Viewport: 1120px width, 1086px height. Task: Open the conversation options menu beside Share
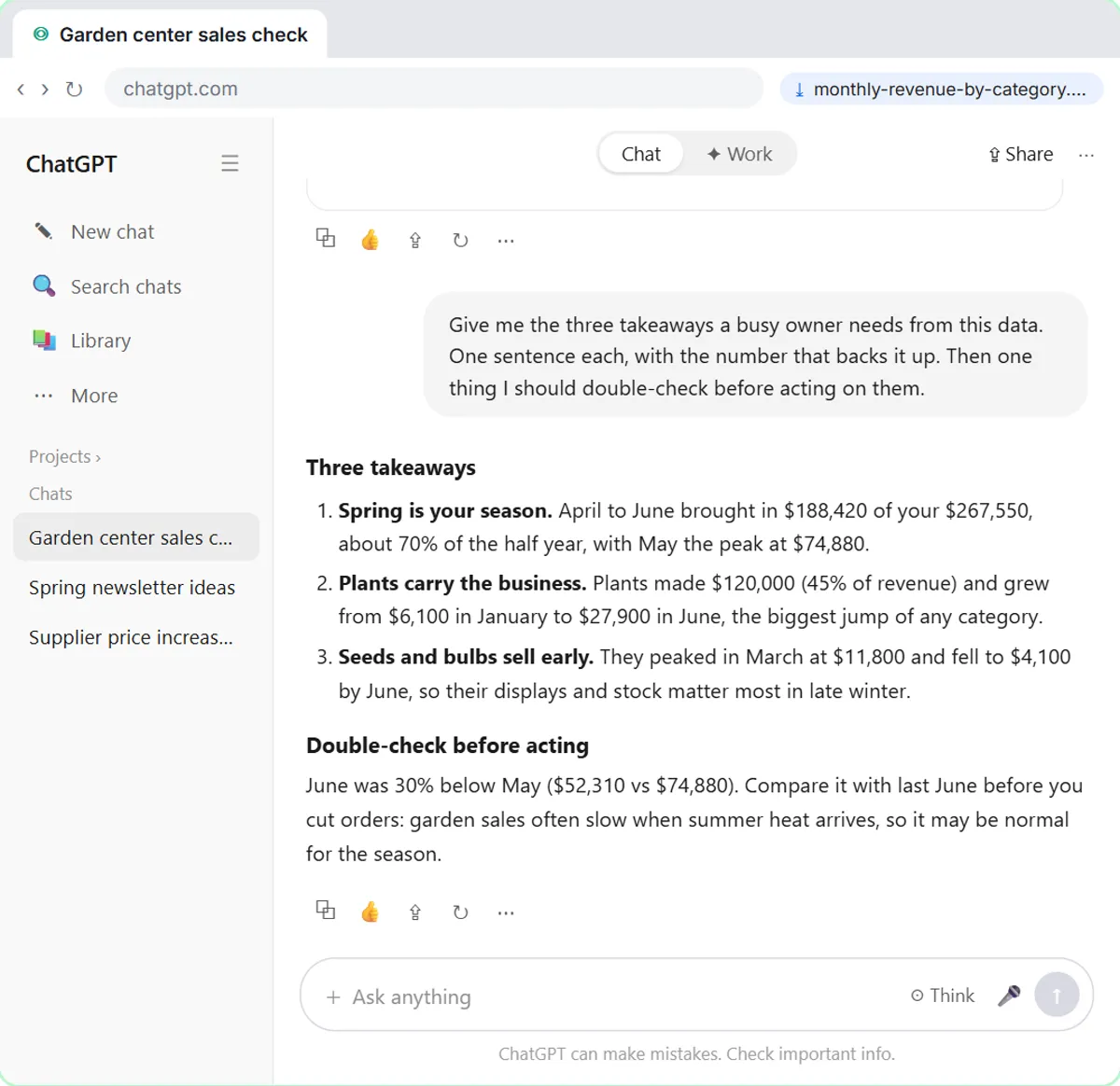coord(1086,155)
